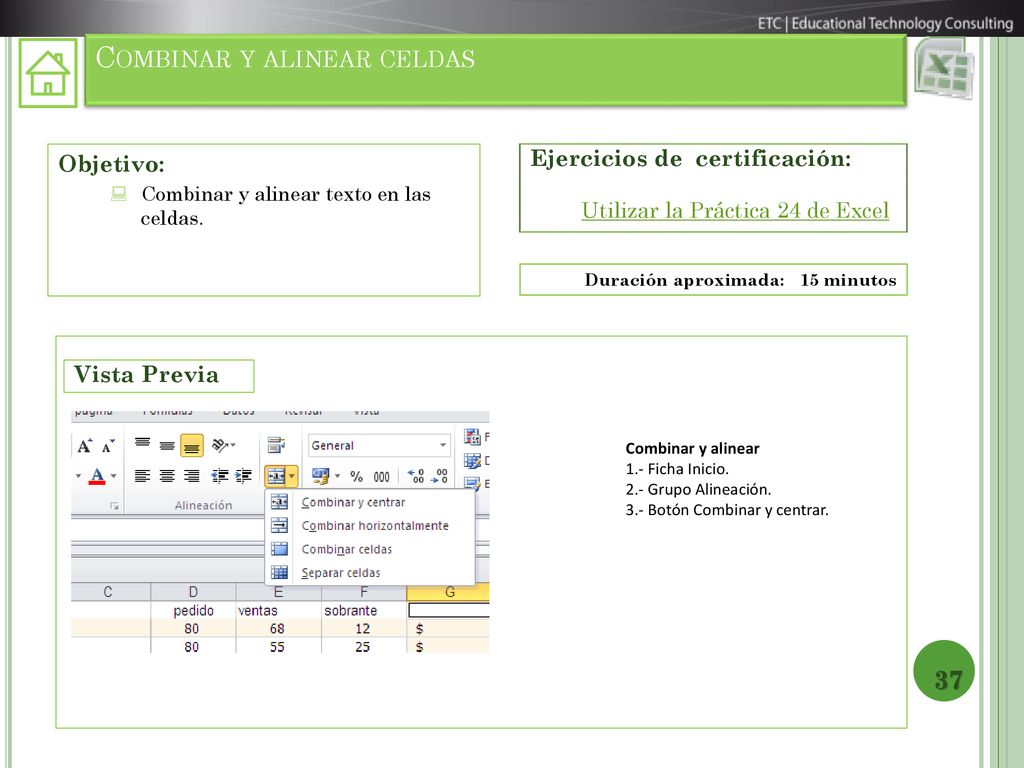Click the text 1.- Ficha Inicio.
This screenshot has width=1024, height=768.
click(677, 469)
